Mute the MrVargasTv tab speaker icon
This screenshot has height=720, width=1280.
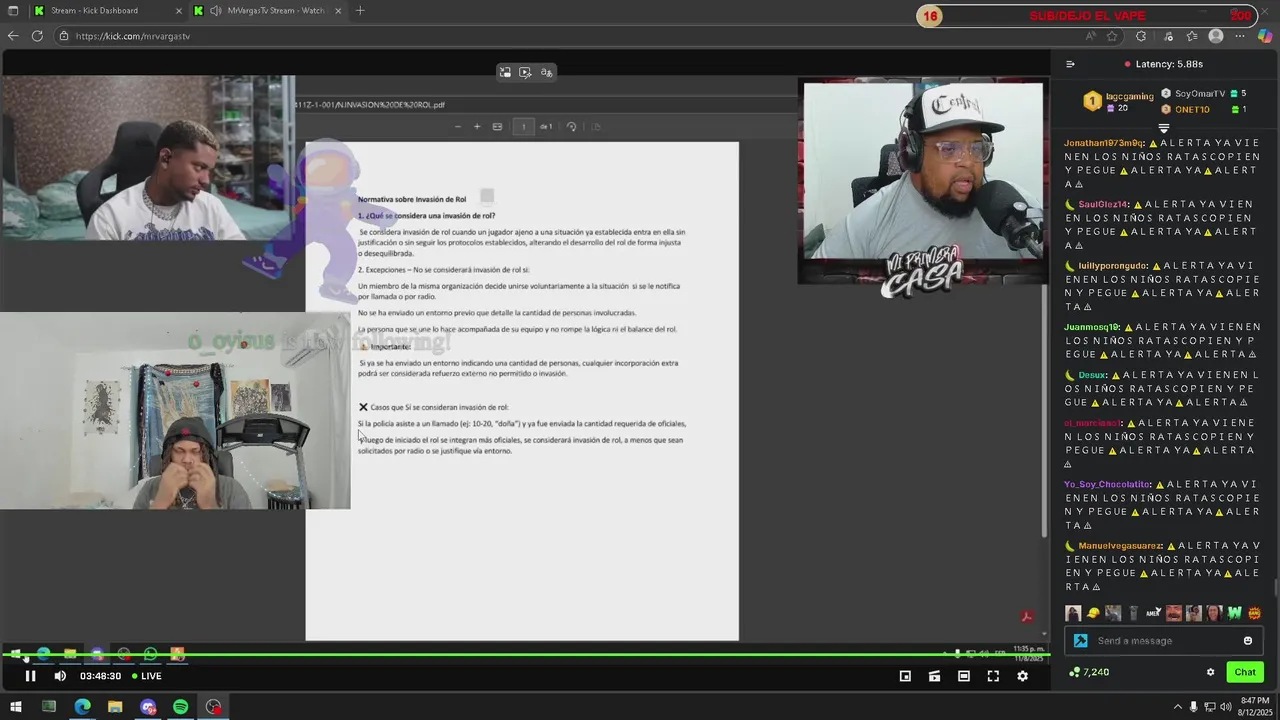tap(217, 11)
